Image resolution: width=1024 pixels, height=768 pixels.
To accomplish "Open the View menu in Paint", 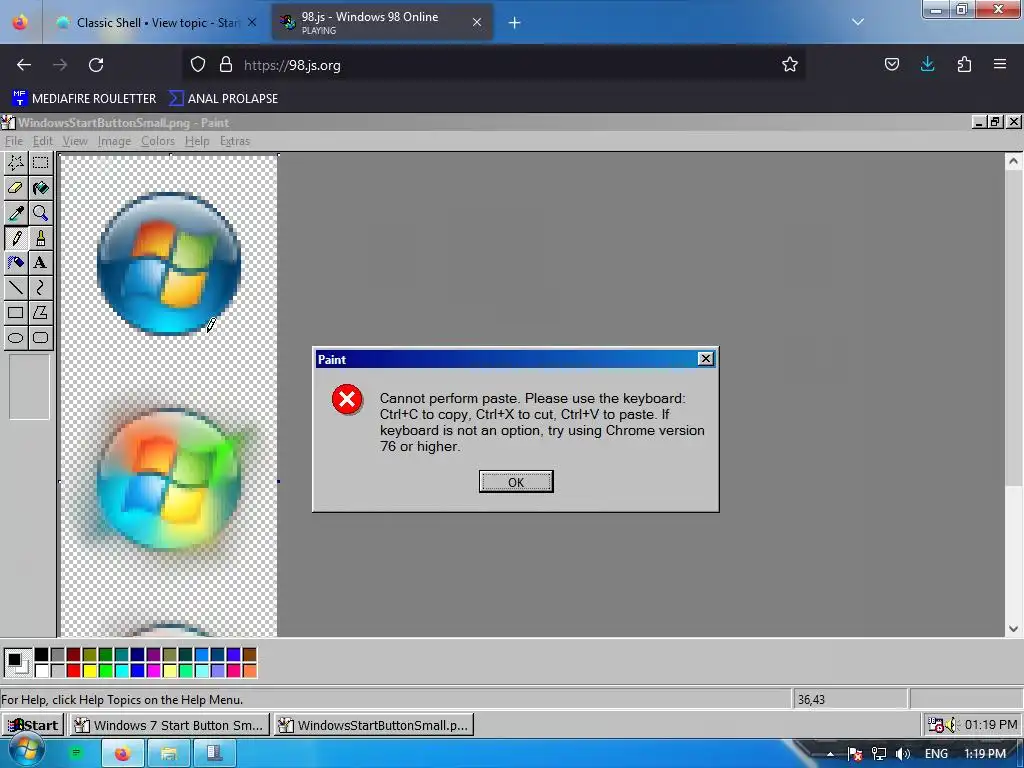I will (x=74, y=141).
